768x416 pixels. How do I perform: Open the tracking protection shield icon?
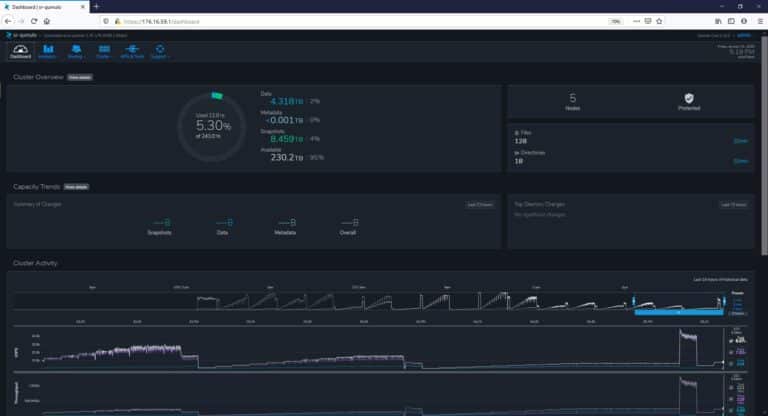(106, 21)
